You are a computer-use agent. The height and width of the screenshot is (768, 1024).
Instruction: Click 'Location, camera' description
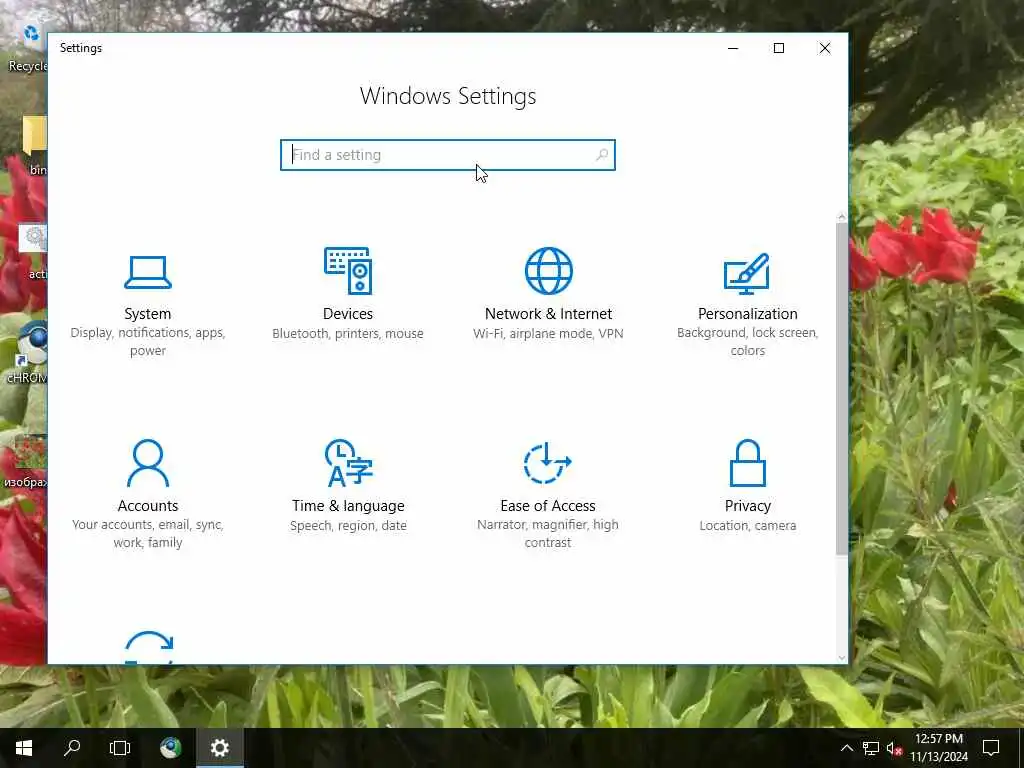[747, 525]
